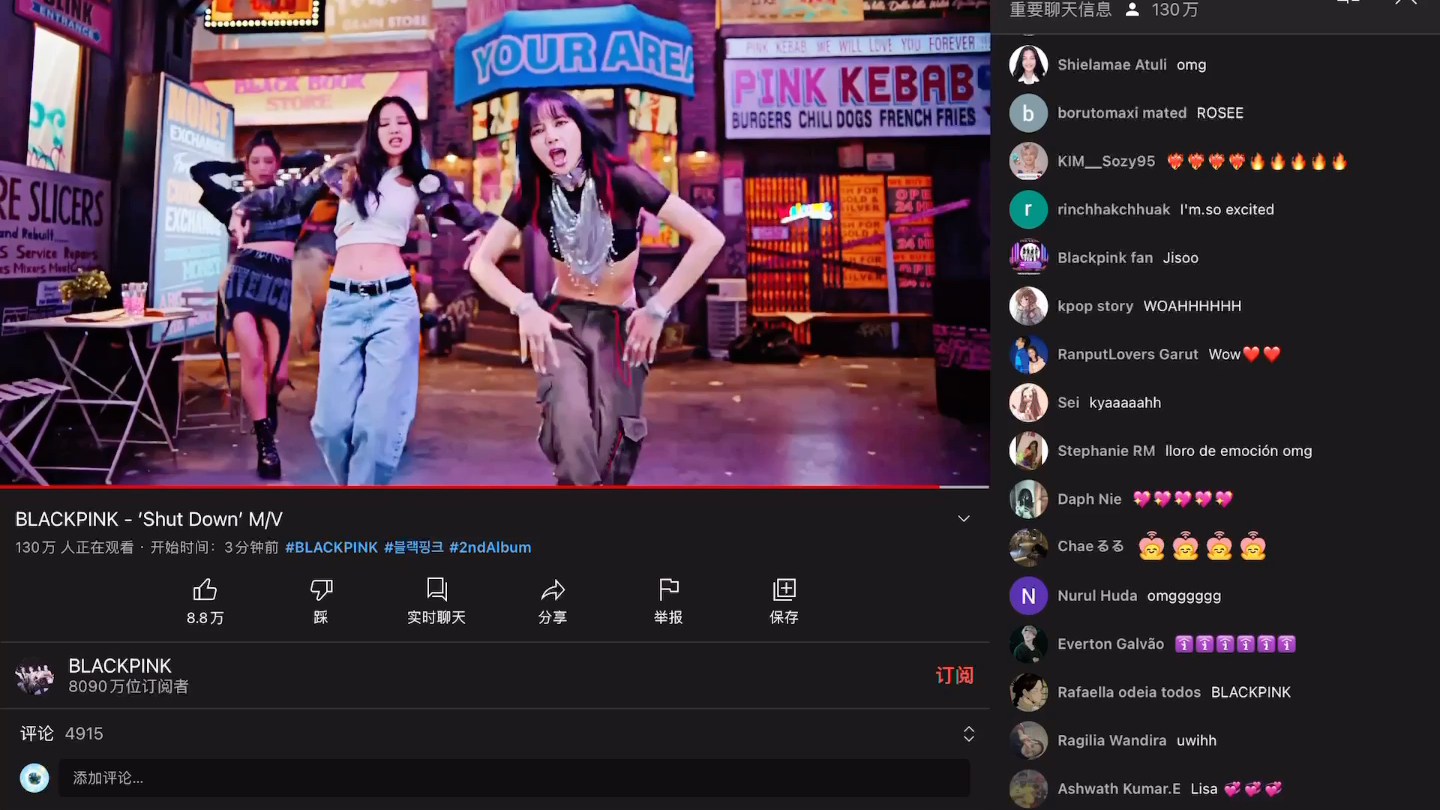Open Nurul Huda's purple avatar
Screen dimensions: 1440x810
click(x=1028, y=596)
